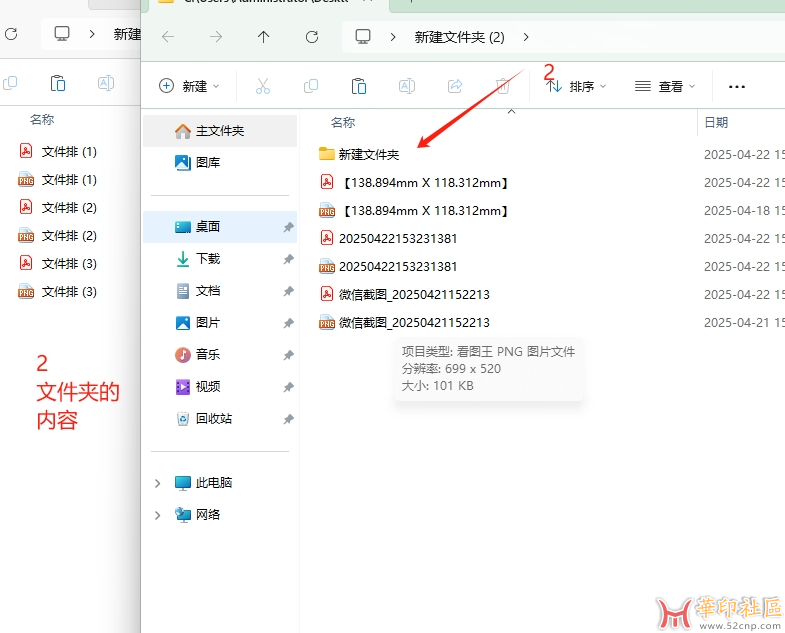Viewport: 785px width, 633px height.
Task: Click the Share icon in toolbar
Action: (455, 87)
